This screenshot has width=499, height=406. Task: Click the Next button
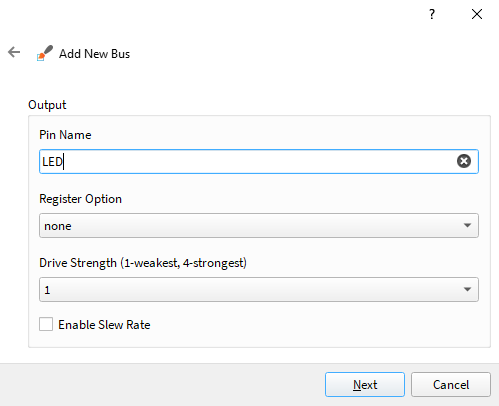365,385
